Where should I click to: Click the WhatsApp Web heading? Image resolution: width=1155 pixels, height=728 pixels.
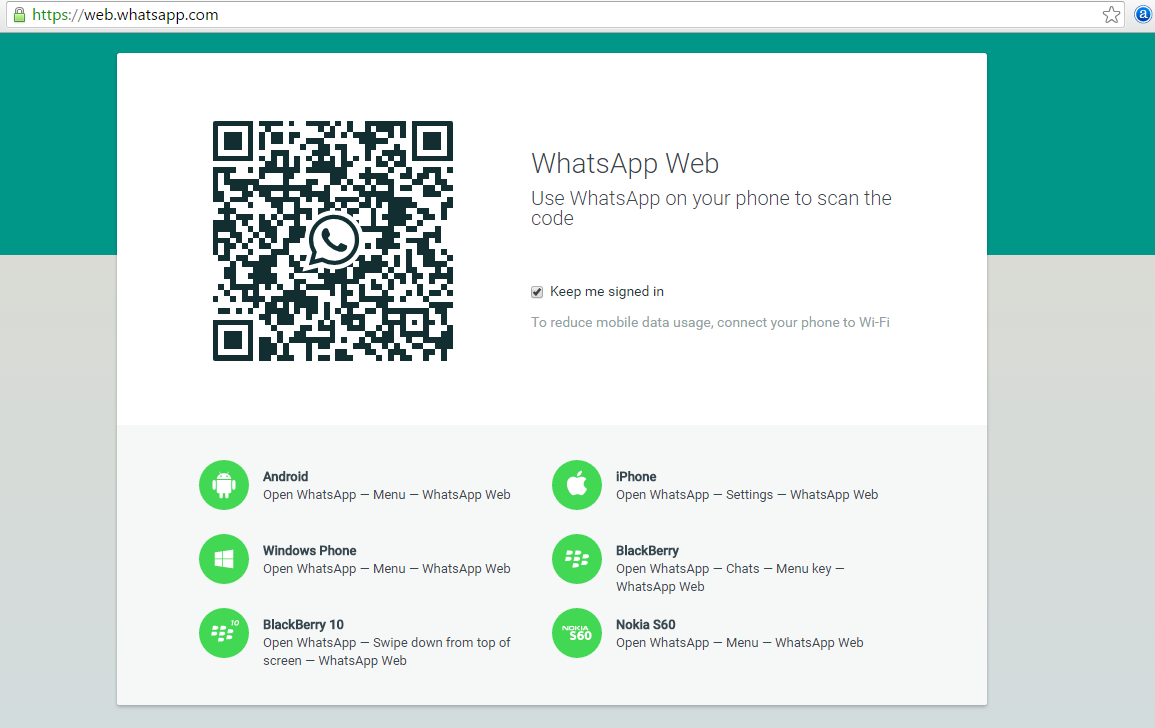point(625,163)
